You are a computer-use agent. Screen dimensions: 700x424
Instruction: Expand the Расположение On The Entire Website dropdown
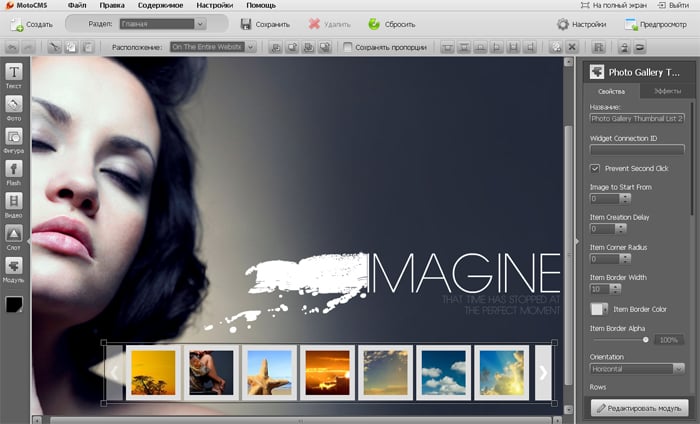[x=213, y=47]
